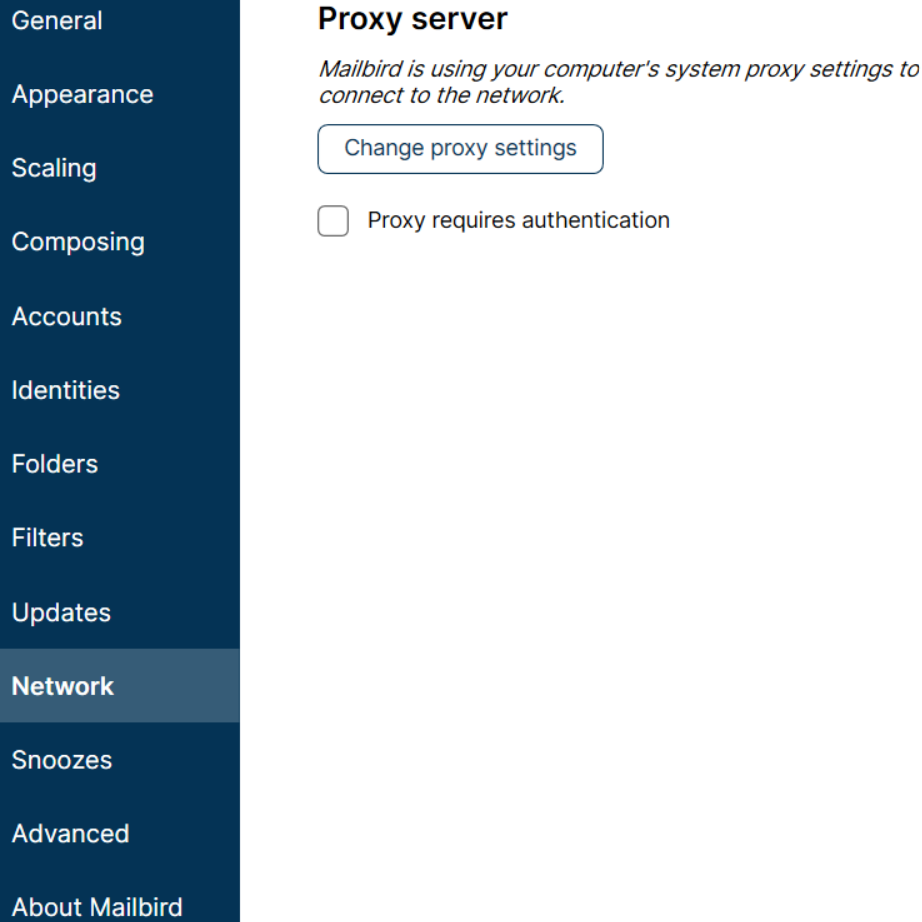Select Folders in the sidebar
This screenshot has width=922, height=922.
119,464
